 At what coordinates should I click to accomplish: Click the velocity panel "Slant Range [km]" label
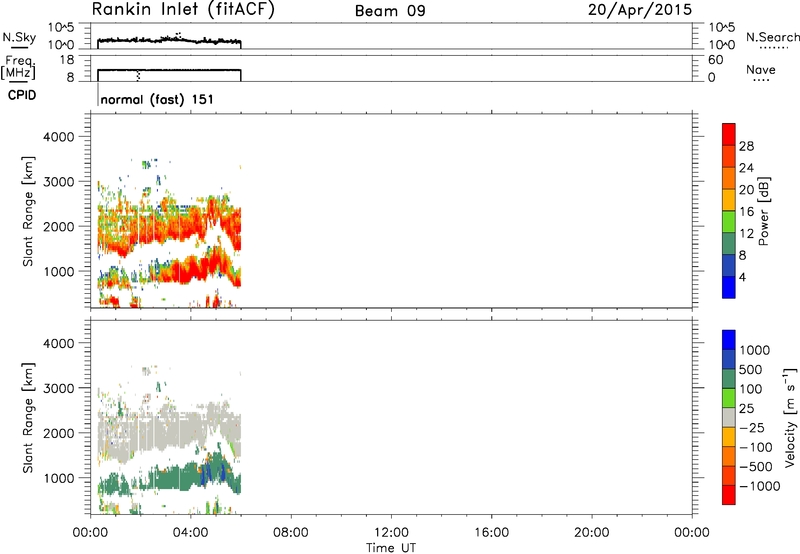[x=28, y=418]
